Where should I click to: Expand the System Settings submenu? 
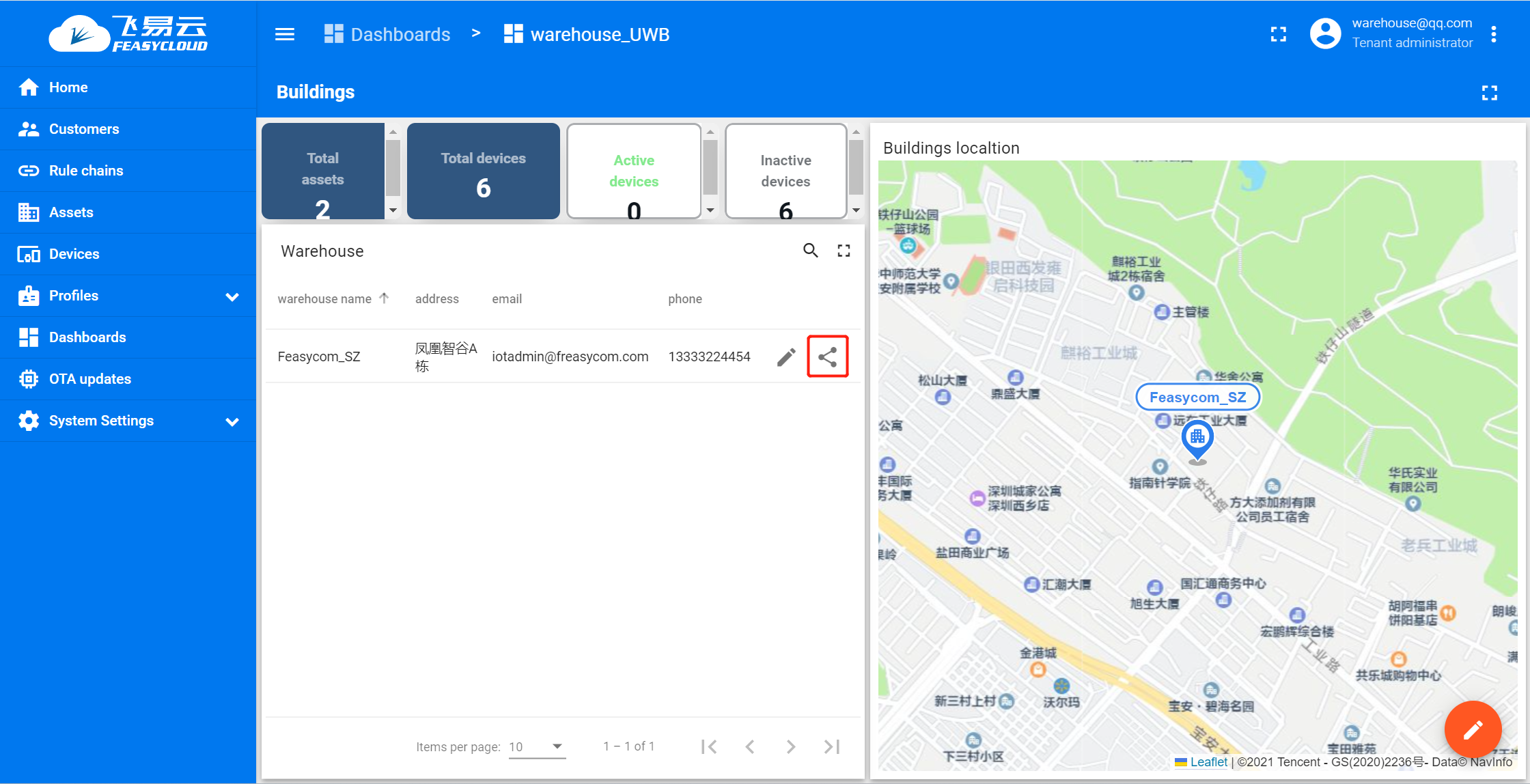[x=232, y=421]
